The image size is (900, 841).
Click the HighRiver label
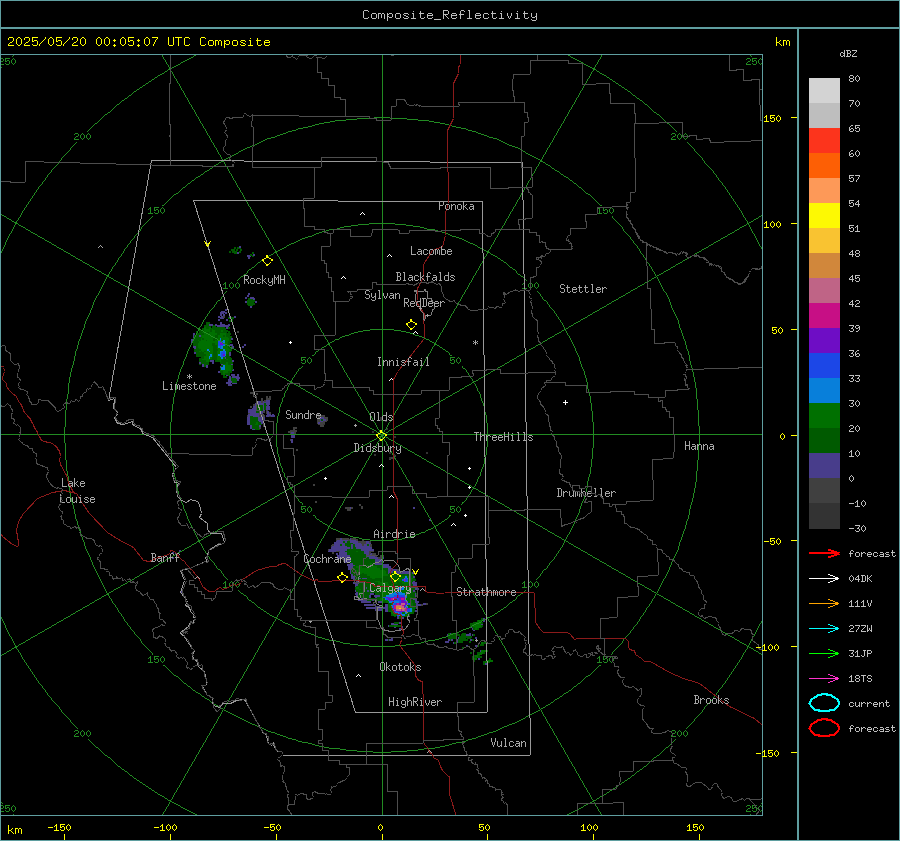click(415, 702)
